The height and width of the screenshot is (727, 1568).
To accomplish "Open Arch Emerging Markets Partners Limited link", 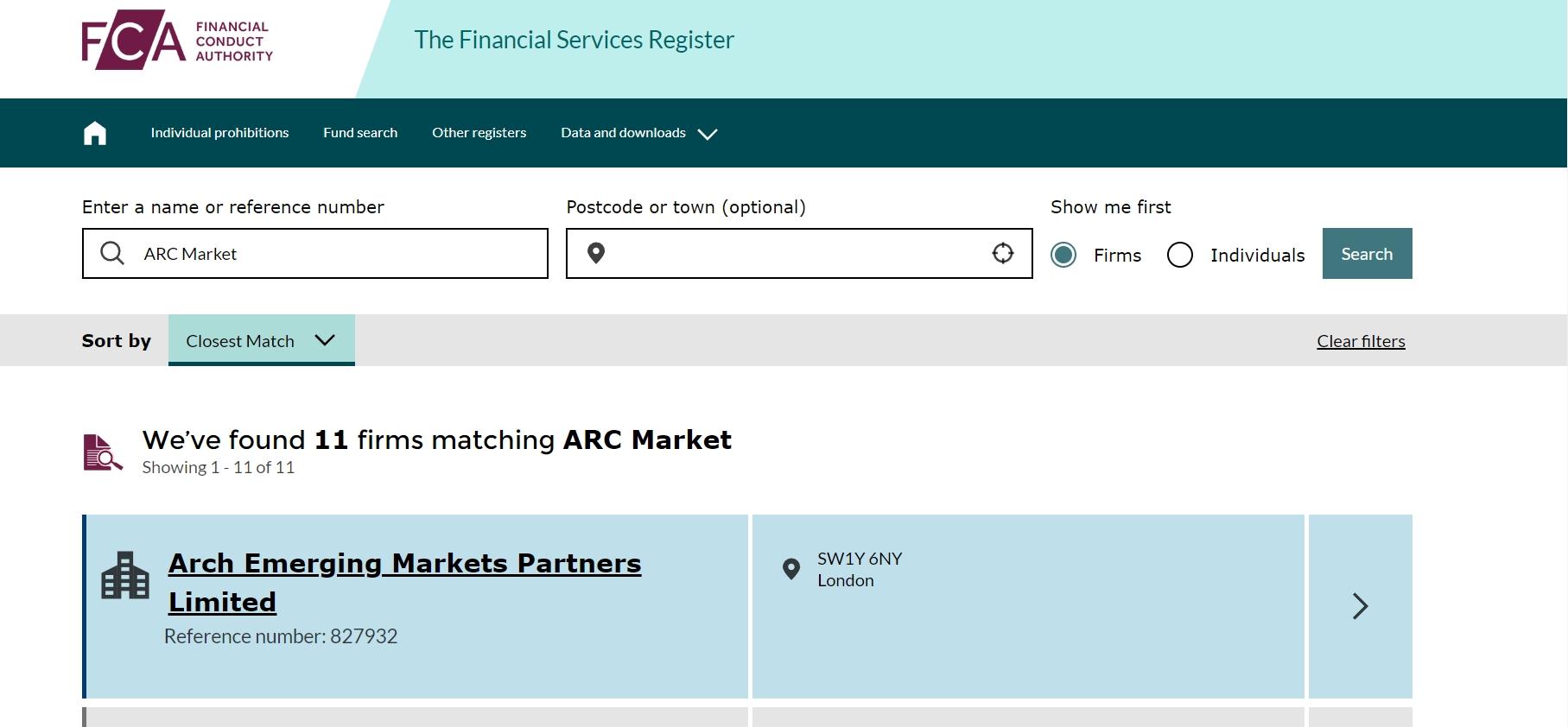I will [405, 582].
